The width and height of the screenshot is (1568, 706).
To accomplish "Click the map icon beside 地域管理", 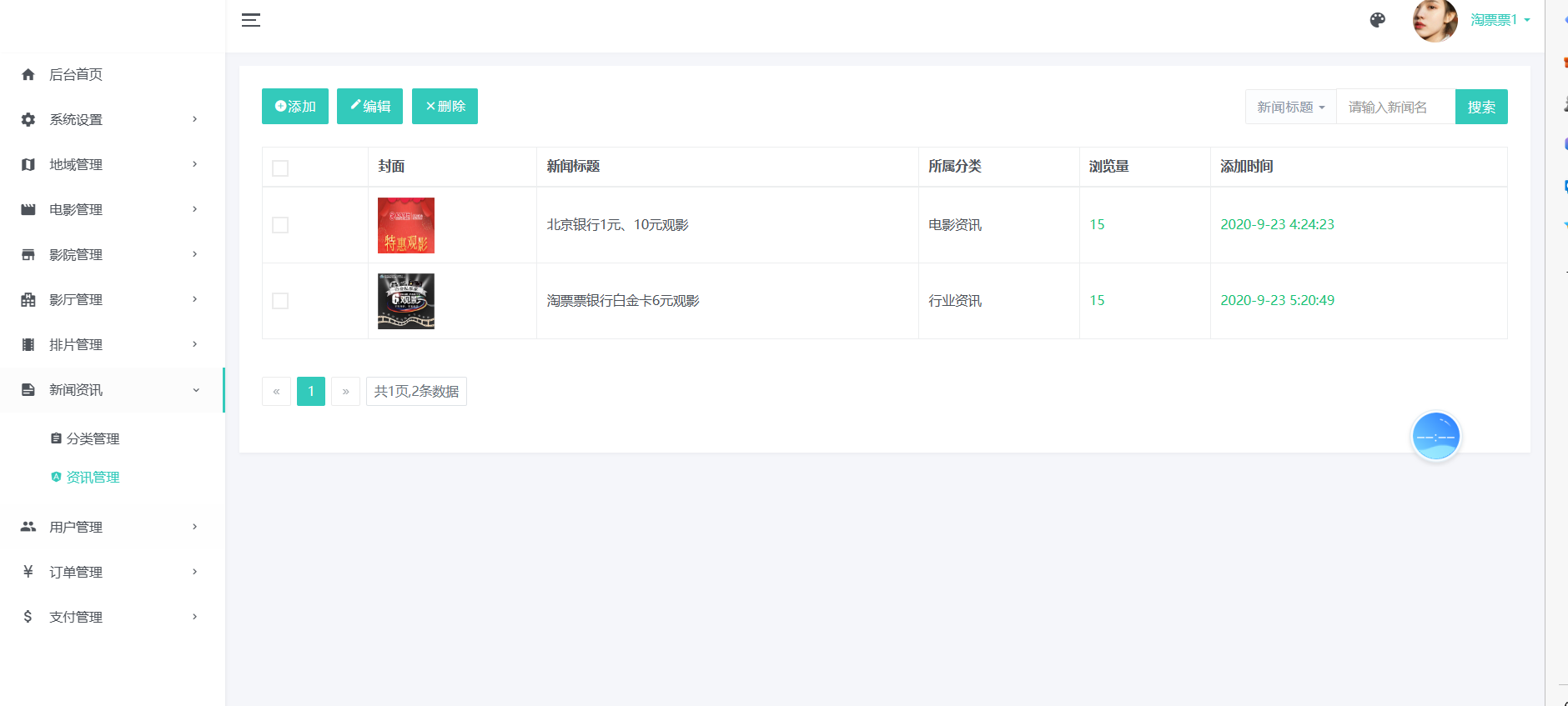I will pos(28,165).
